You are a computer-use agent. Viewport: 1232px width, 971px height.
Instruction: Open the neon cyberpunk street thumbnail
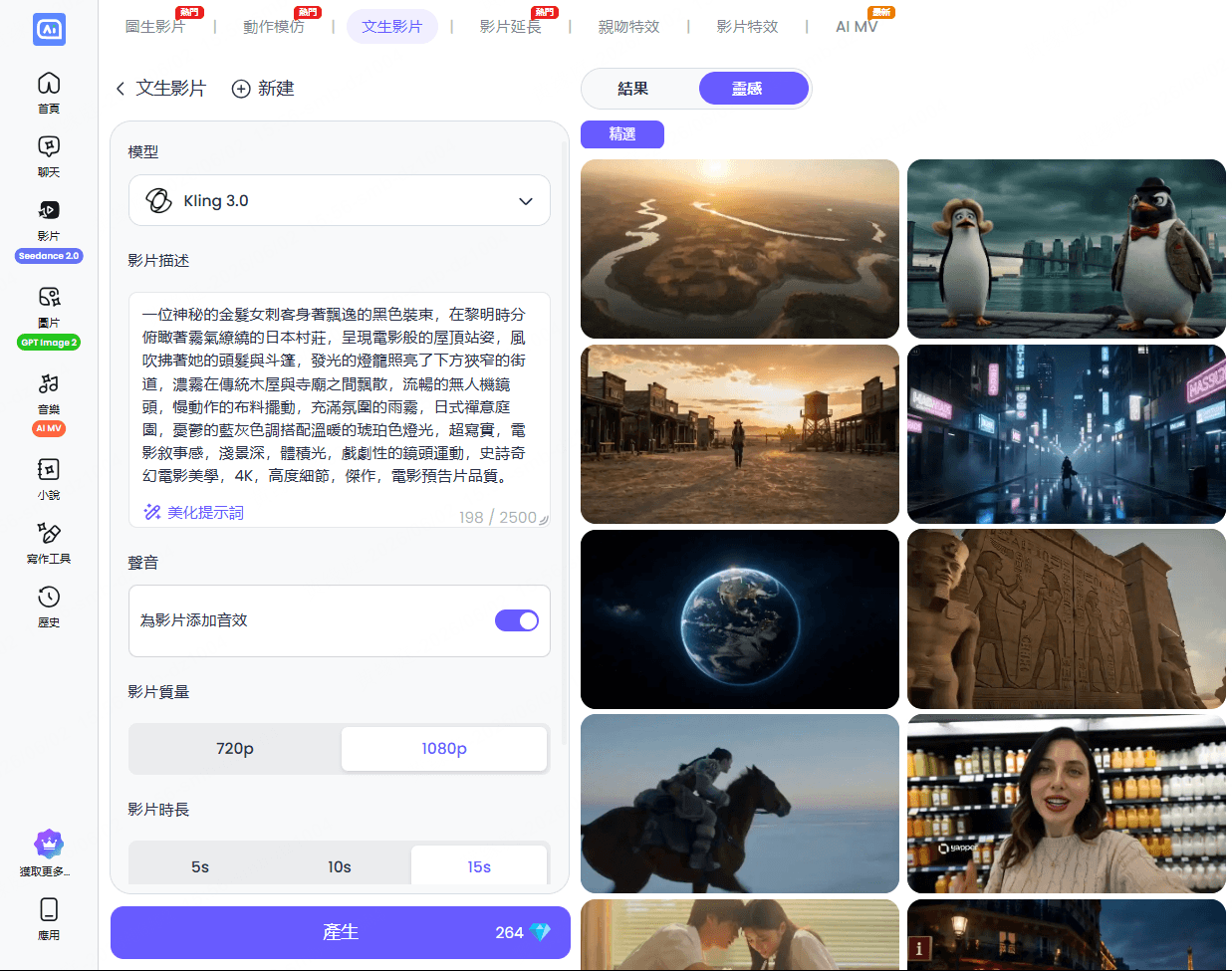1067,434
